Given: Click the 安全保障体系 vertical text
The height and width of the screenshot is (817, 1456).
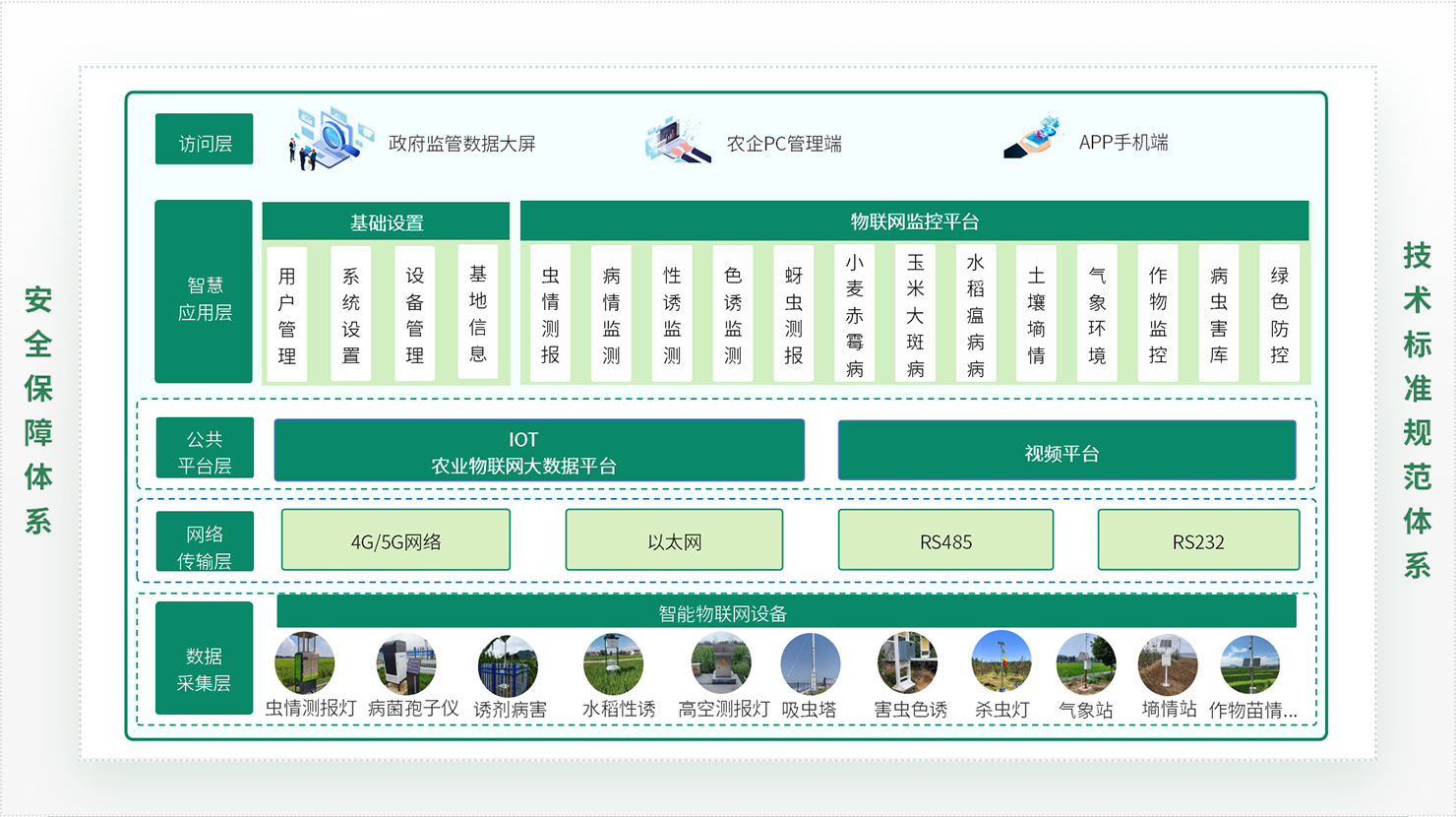Looking at the screenshot, I should 38,409.
